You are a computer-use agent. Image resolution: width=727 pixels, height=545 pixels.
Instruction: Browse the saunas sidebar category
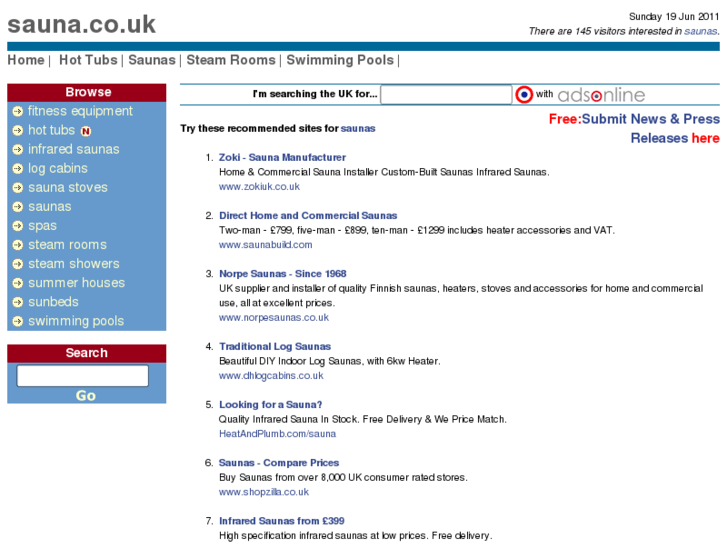(x=50, y=206)
